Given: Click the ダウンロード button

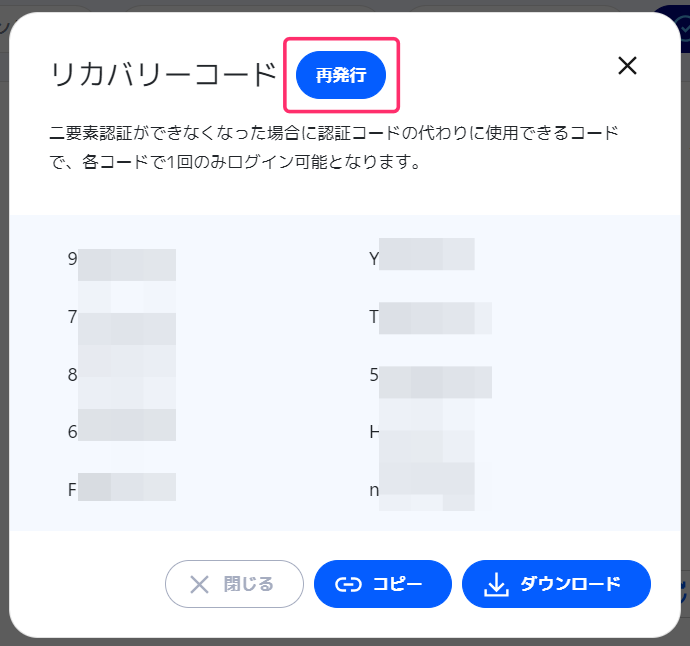Looking at the screenshot, I should (556, 584).
